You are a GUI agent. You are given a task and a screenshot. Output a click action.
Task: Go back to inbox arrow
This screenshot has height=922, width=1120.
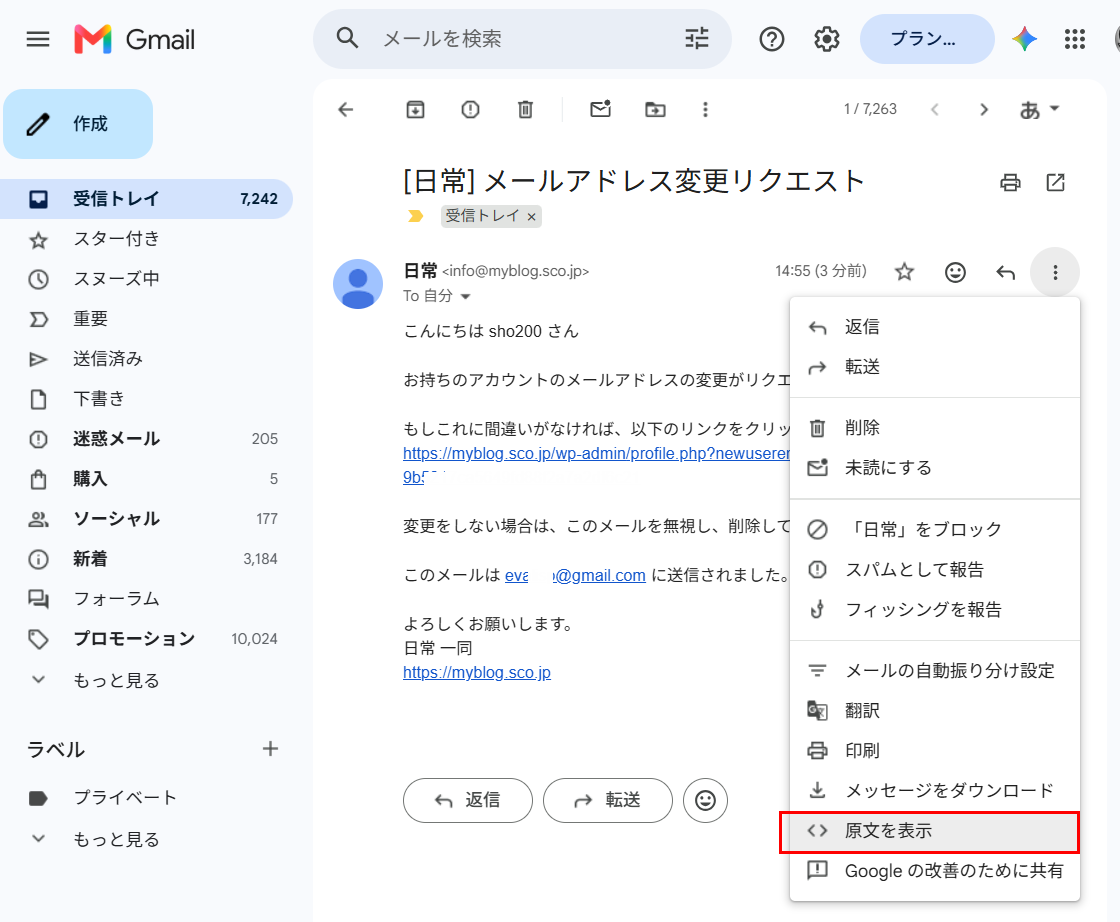346,109
